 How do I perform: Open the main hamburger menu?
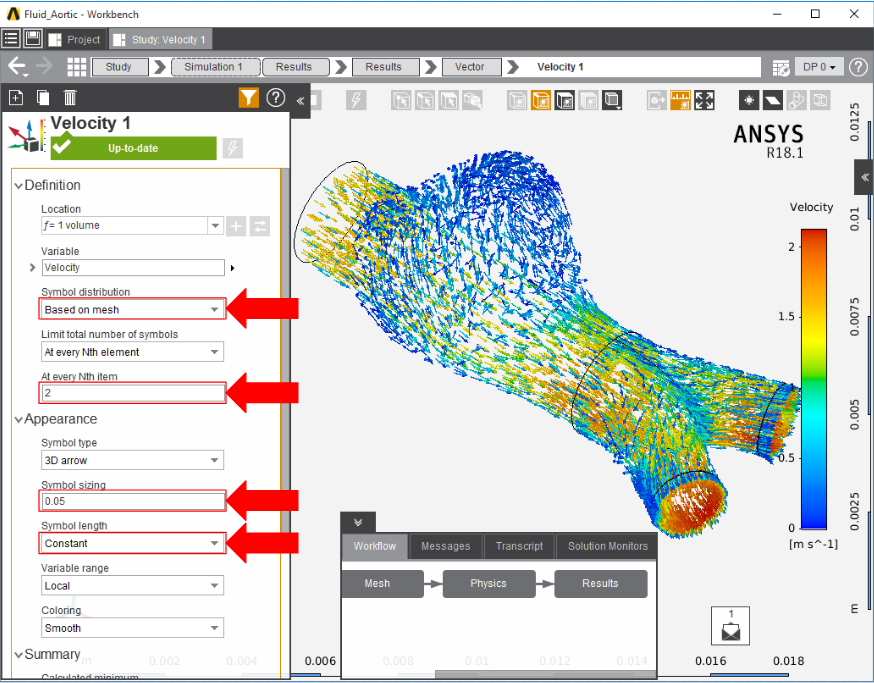pos(11,38)
